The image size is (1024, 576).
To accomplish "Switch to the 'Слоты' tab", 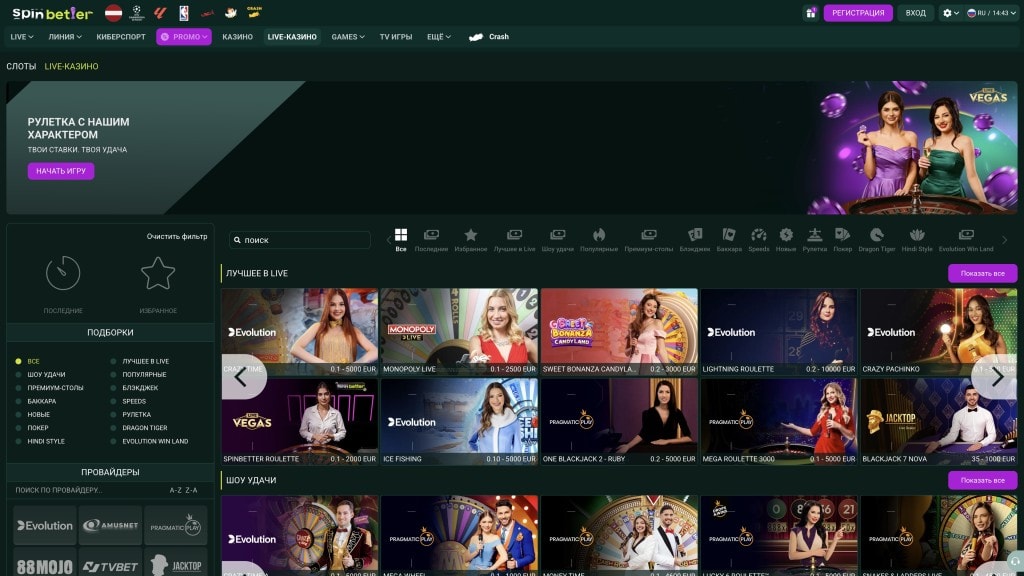I will (x=21, y=67).
